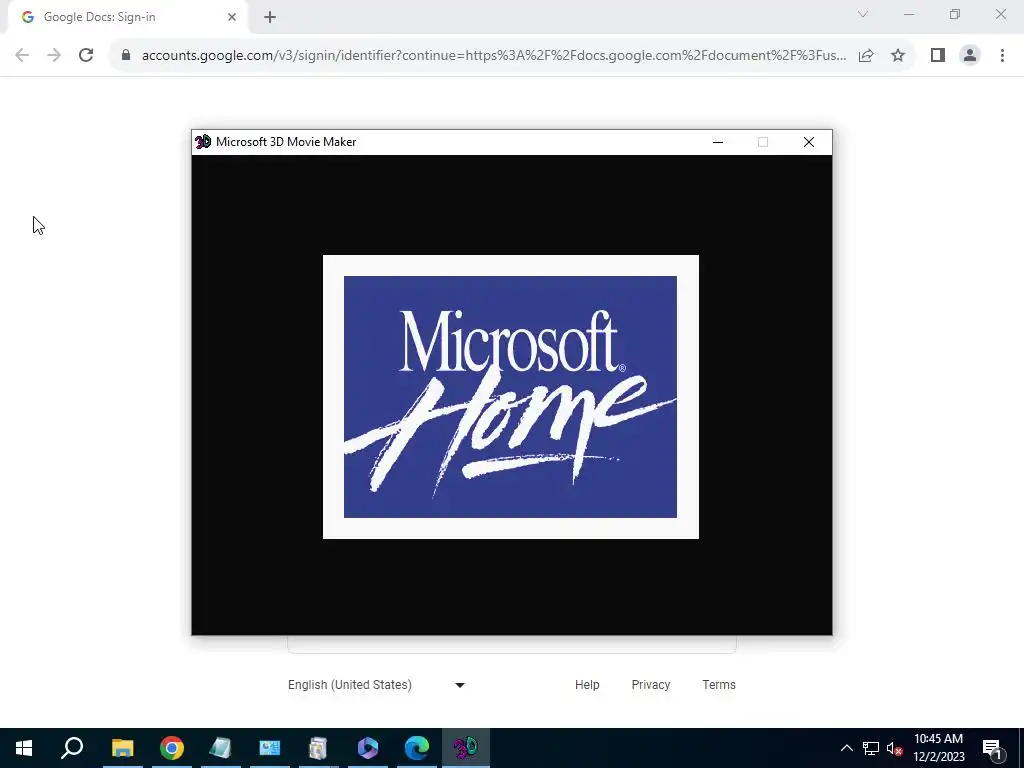Open the Chrome three-dot menu
The height and width of the screenshot is (768, 1024).
click(1002, 55)
